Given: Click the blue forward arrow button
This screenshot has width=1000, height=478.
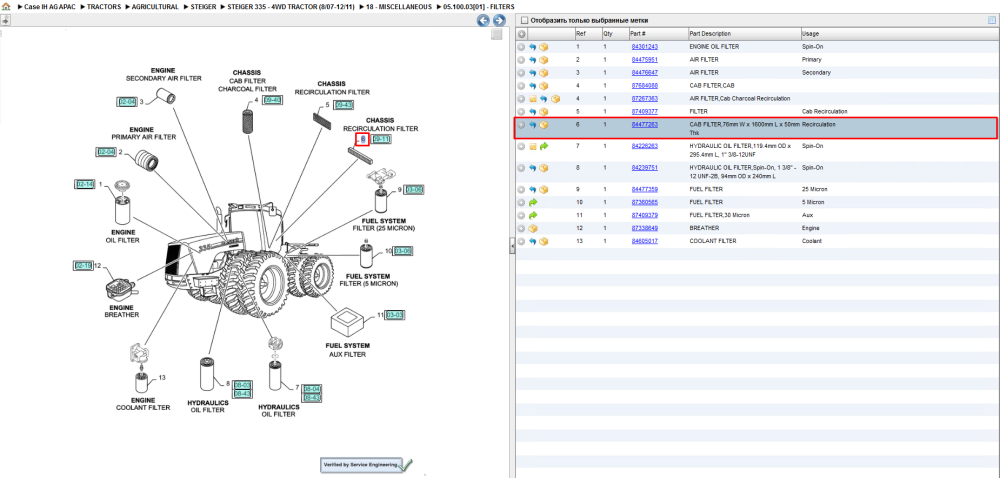Looking at the screenshot, I should click(499, 20).
